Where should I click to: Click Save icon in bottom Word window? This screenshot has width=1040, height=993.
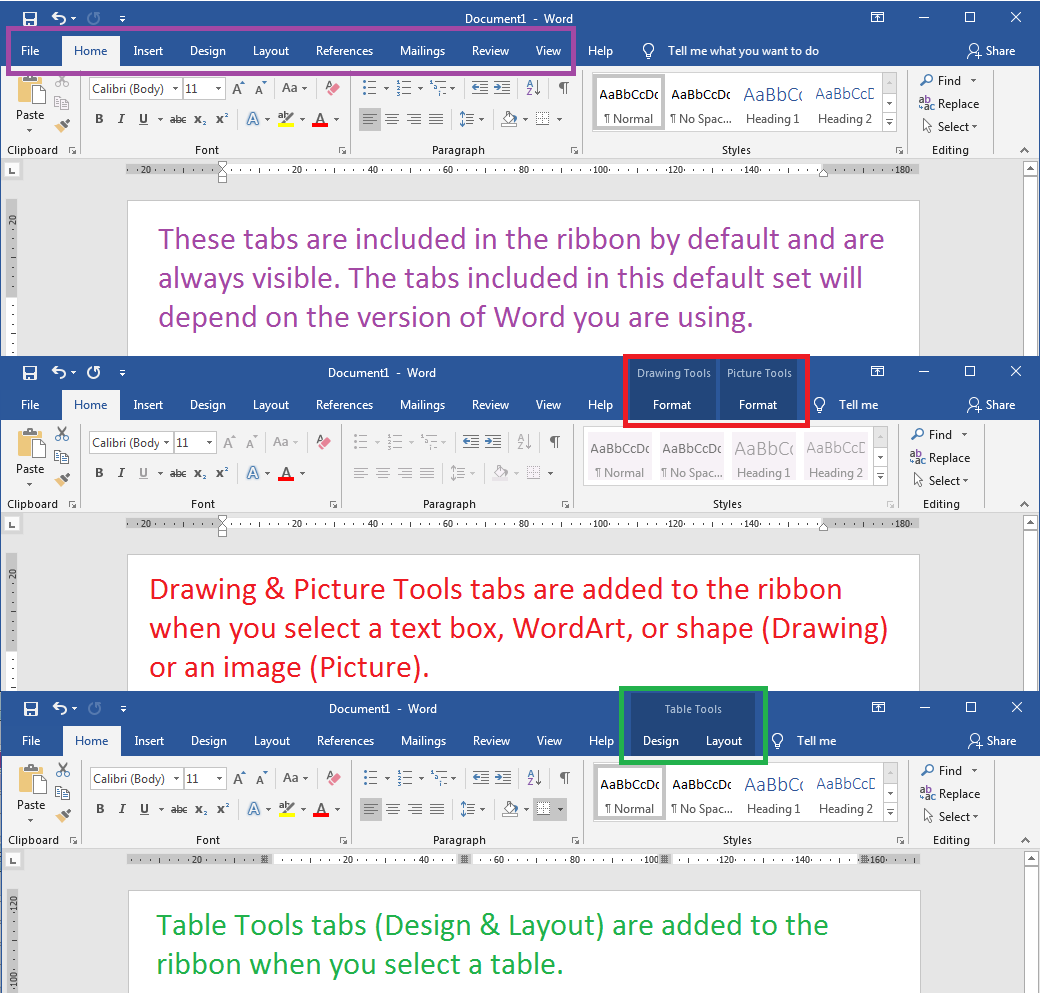click(31, 708)
